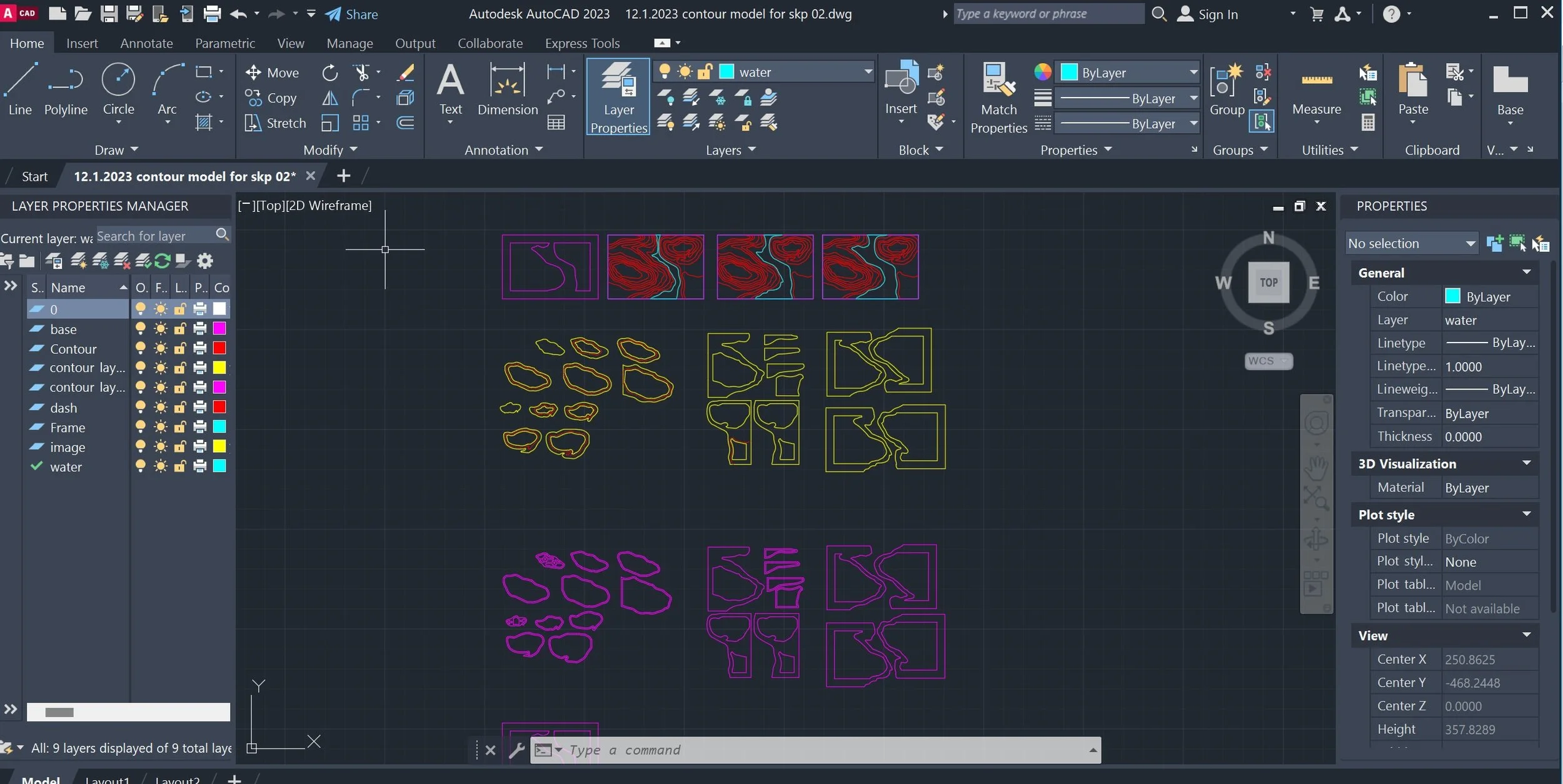1563x784 pixels.
Task: Open Layer Properties palette button
Action: click(618, 97)
